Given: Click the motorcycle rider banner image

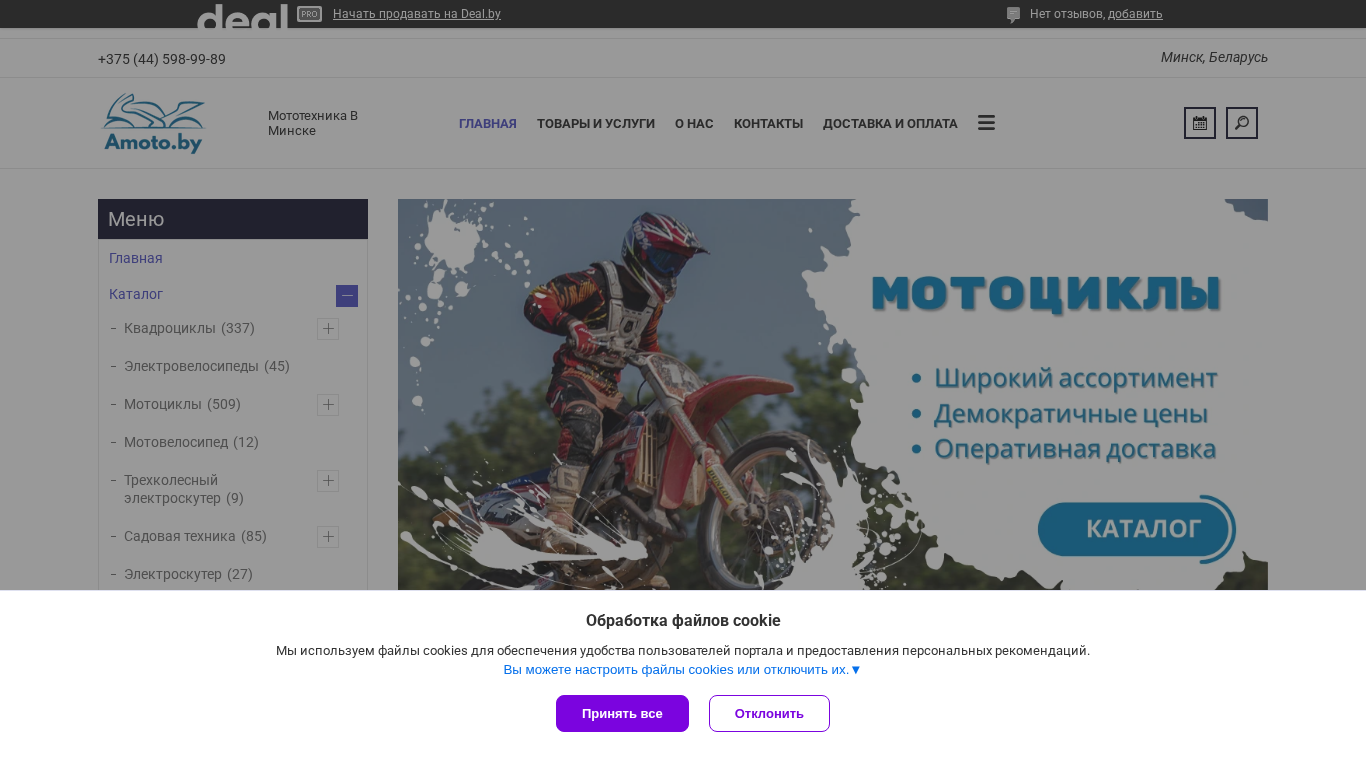Looking at the screenshot, I should (x=833, y=394).
